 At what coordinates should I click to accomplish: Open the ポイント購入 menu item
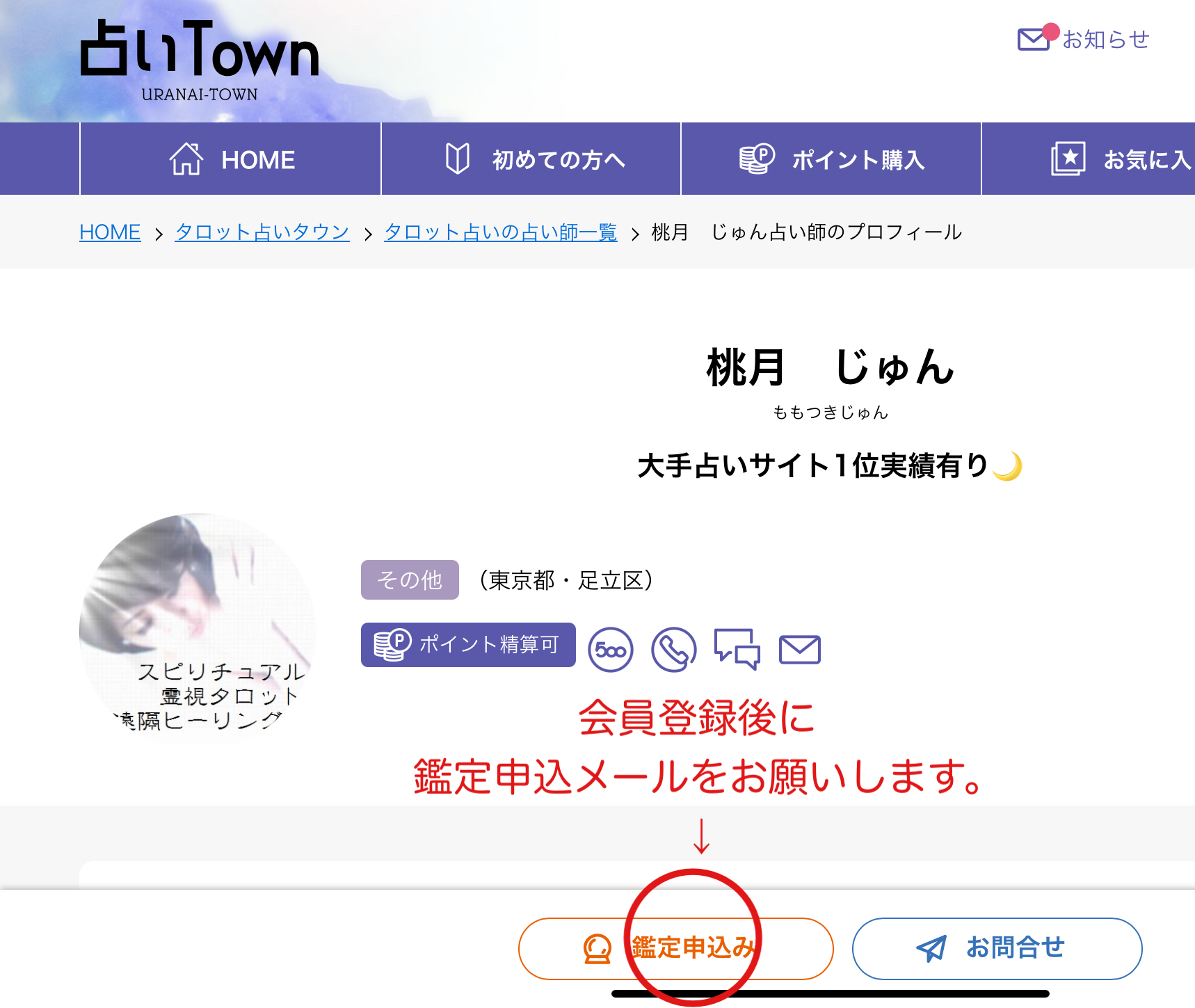(x=831, y=159)
